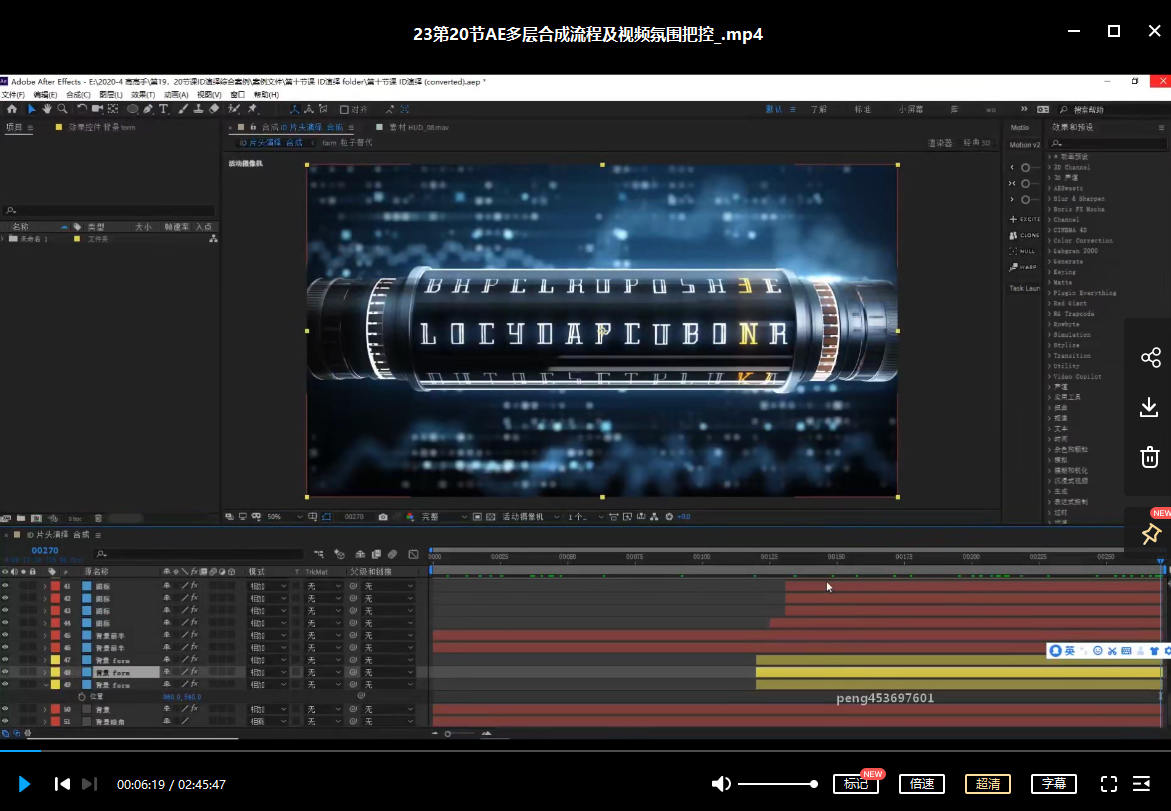Click the trash delete icon on the sidebar
This screenshot has height=811, width=1171.
[x=1150, y=457]
